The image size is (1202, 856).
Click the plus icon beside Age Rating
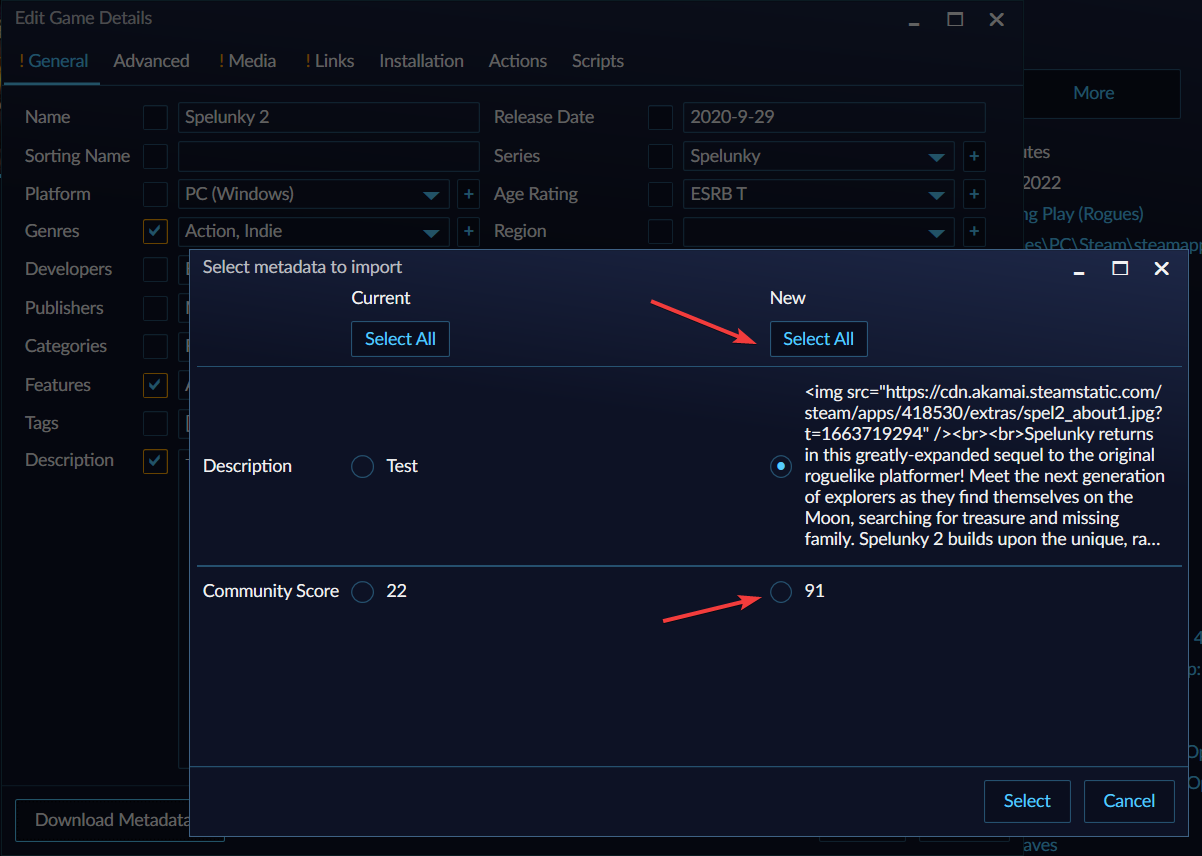(974, 194)
